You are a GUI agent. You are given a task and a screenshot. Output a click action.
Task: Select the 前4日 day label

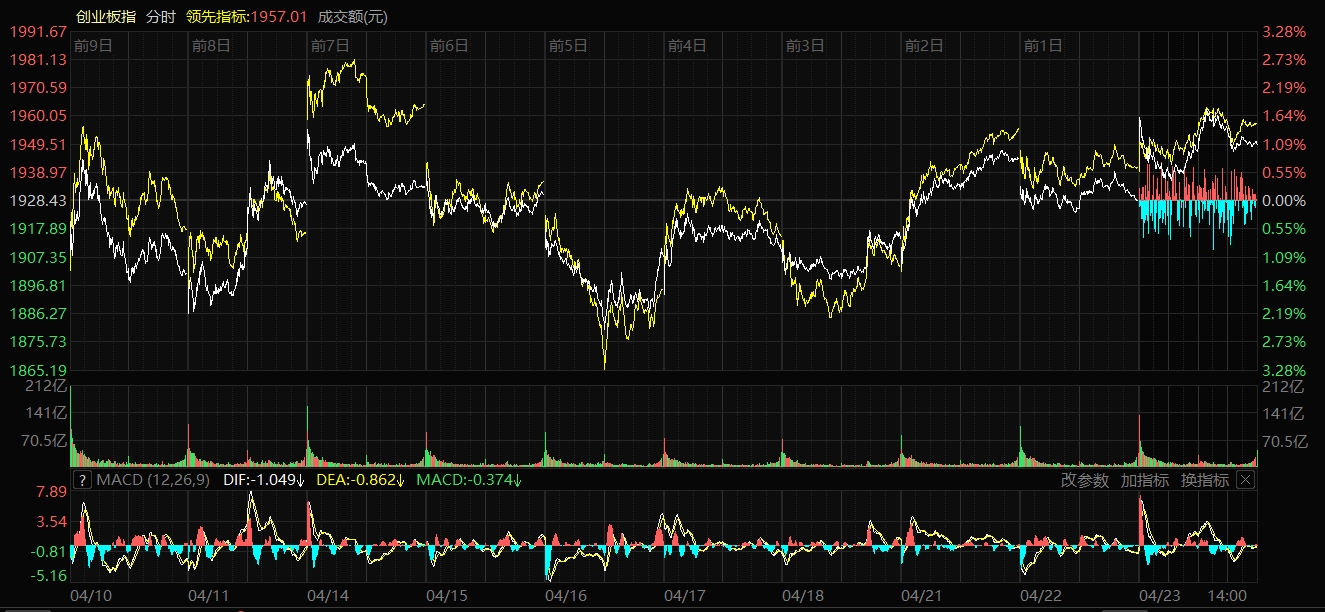(687, 45)
